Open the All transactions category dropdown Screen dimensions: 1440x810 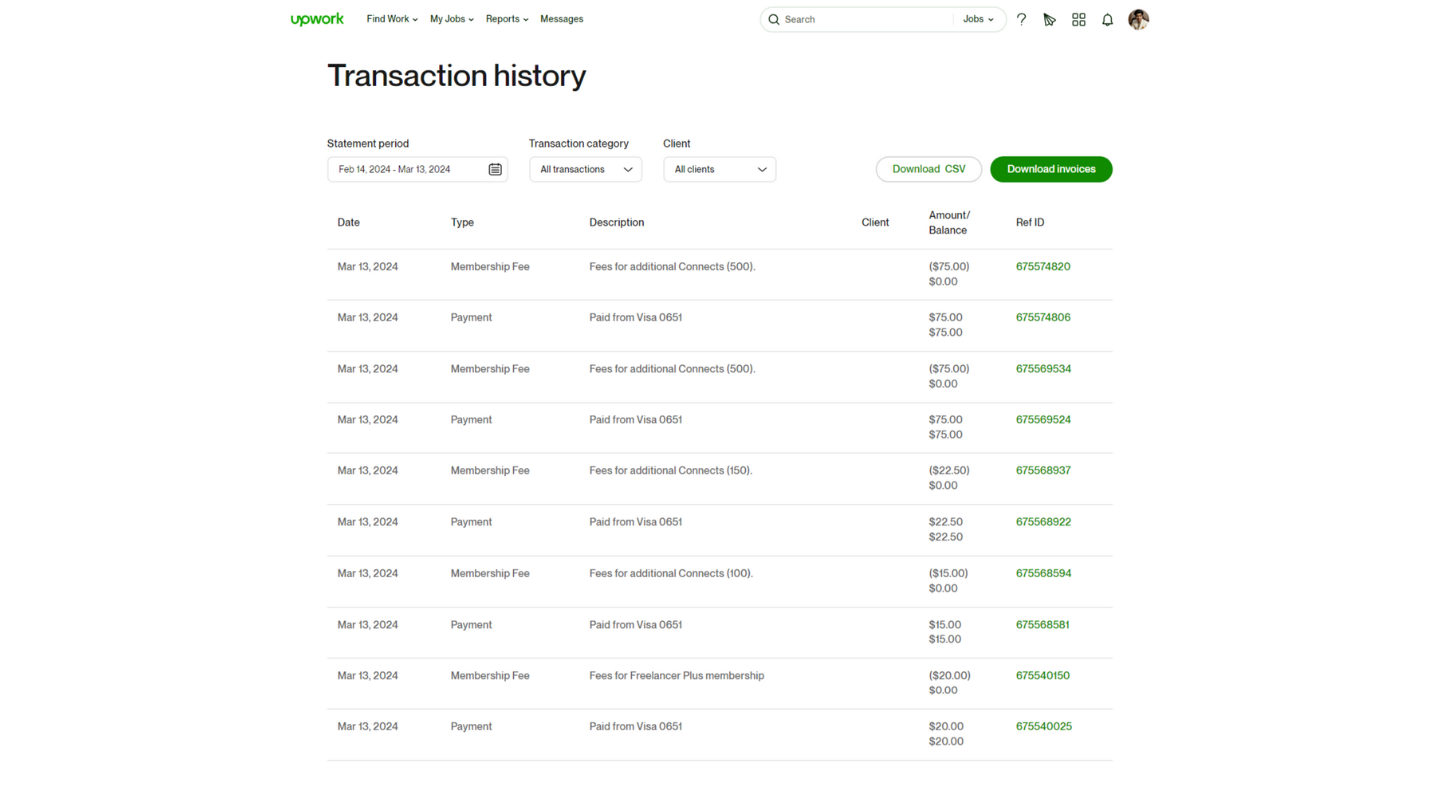click(x=585, y=169)
